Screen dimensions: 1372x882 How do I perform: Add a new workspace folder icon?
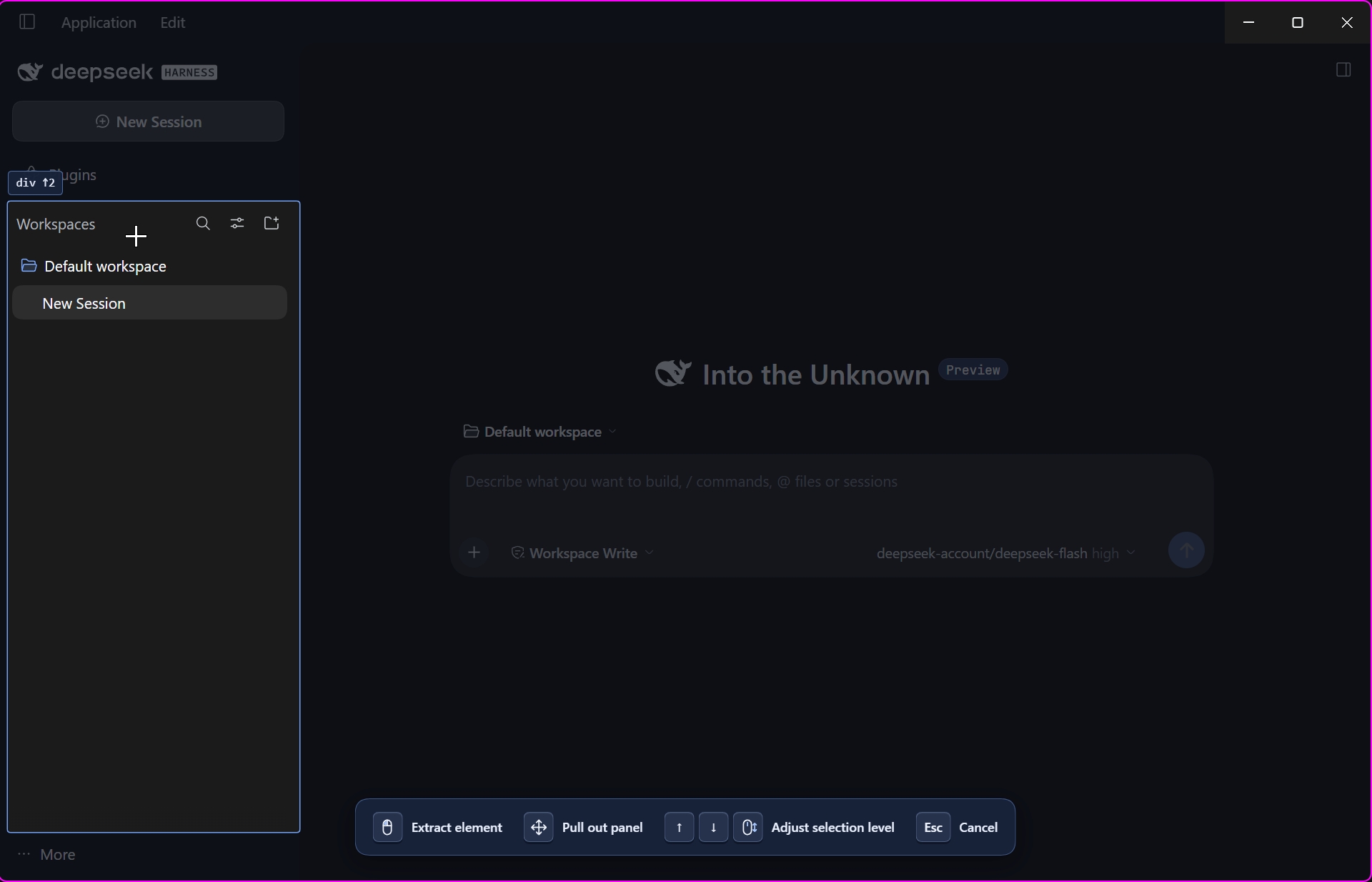click(272, 224)
